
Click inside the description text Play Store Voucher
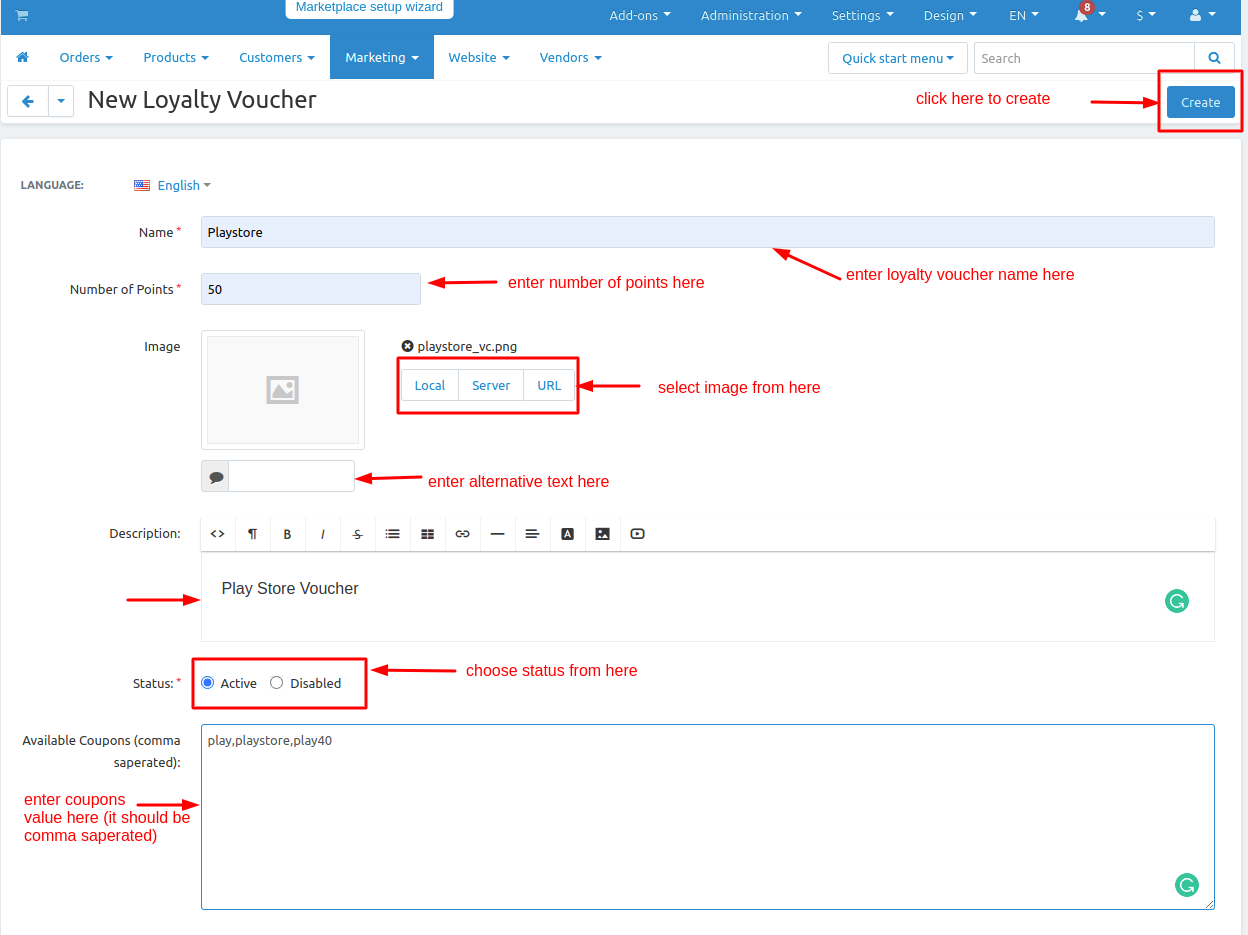(290, 588)
